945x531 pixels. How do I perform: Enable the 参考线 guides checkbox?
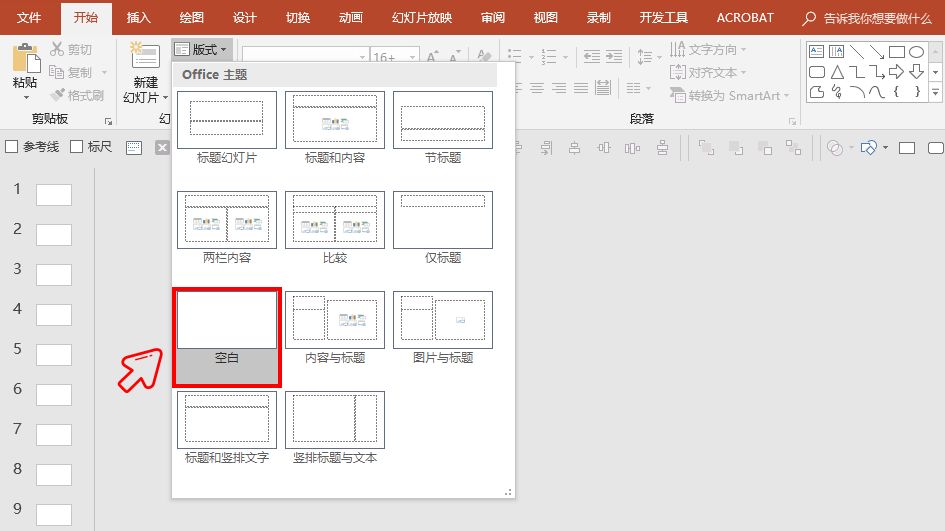(11, 146)
